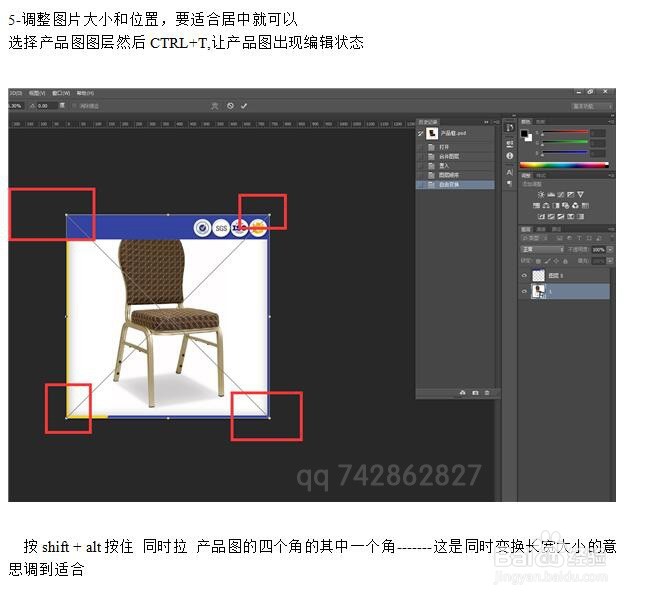Add a Brightness/Contrast adjustment

pyautogui.click(x=541, y=195)
